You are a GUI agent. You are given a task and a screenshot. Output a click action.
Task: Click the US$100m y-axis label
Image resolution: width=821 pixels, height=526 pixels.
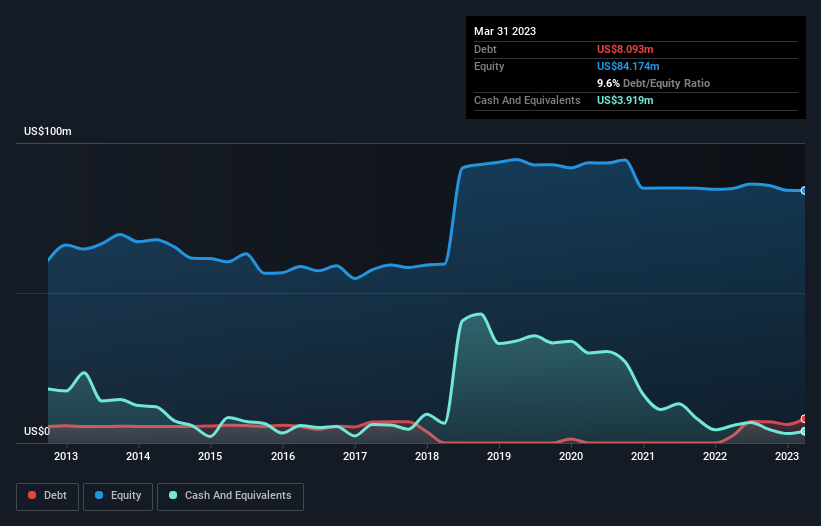[x=48, y=131]
